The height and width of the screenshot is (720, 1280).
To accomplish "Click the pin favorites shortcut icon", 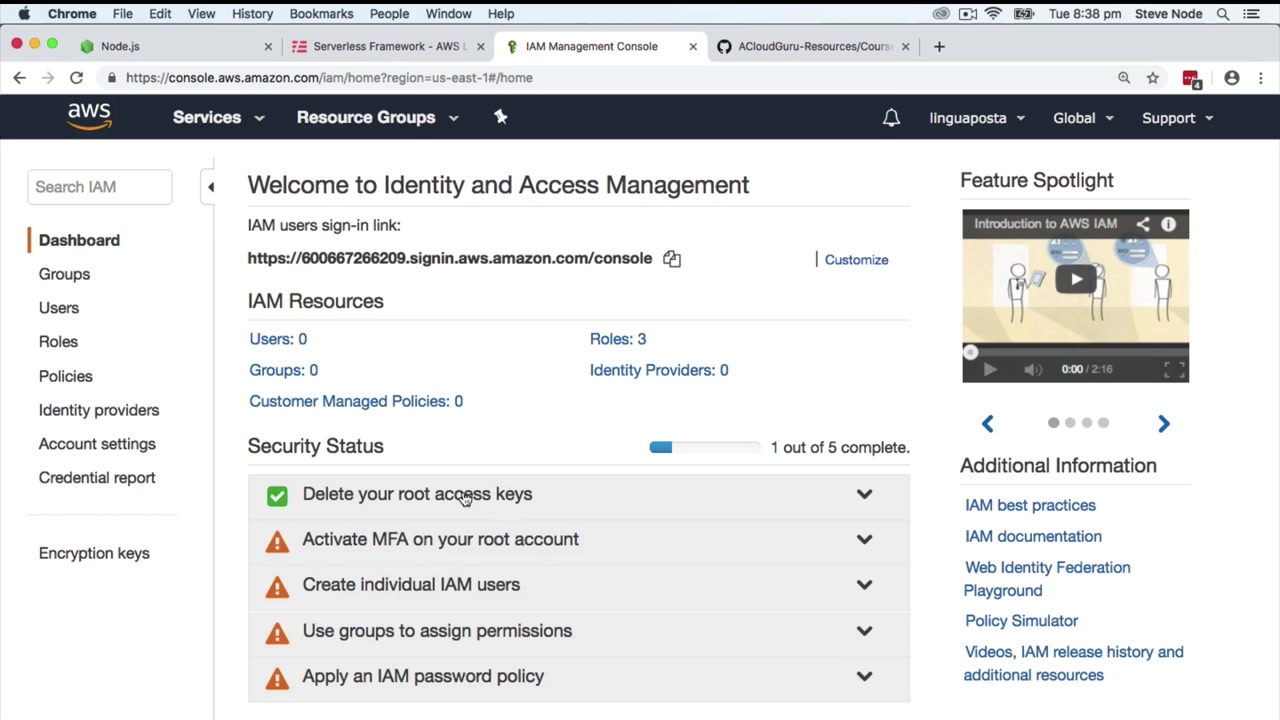I will coord(501,117).
